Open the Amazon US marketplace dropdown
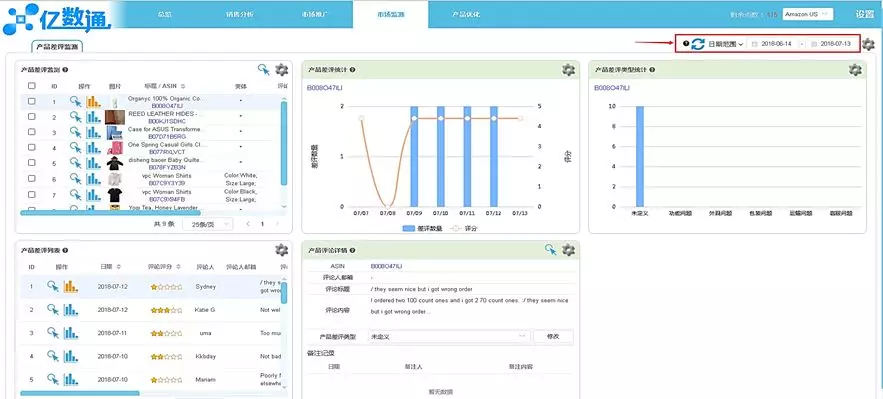The image size is (883, 399). pos(808,14)
